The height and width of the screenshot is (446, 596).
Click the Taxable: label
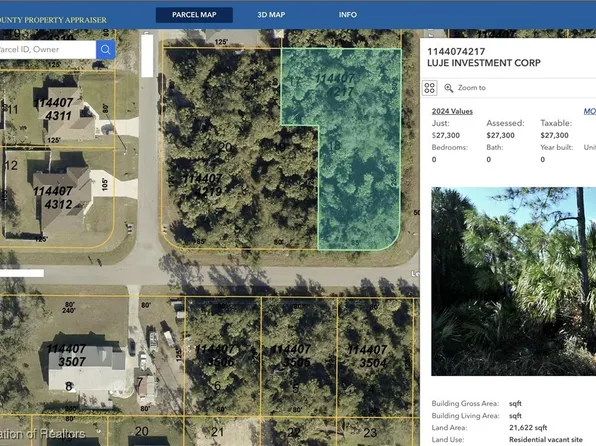(x=556, y=123)
